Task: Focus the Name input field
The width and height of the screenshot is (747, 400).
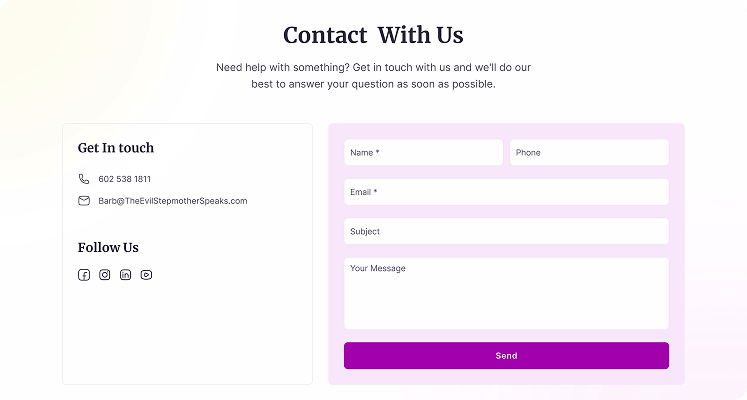Action: click(423, 152)
